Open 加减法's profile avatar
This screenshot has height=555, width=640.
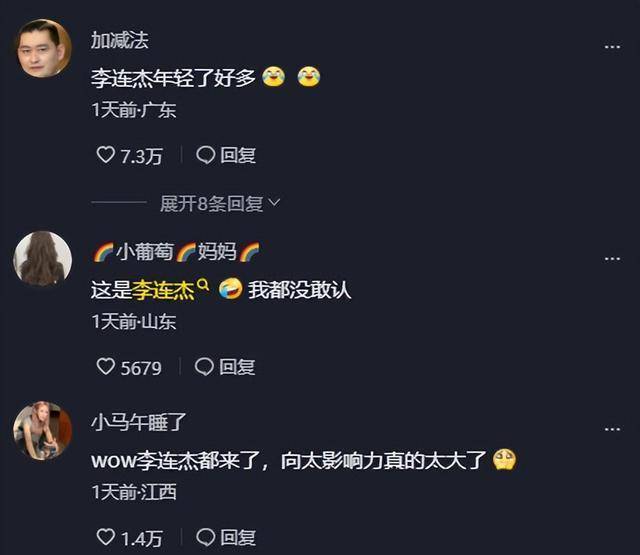click(43, 48)
